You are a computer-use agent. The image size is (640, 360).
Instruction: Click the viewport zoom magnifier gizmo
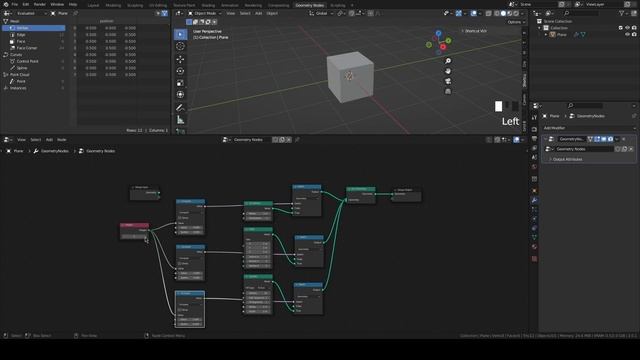pos(448,61)
